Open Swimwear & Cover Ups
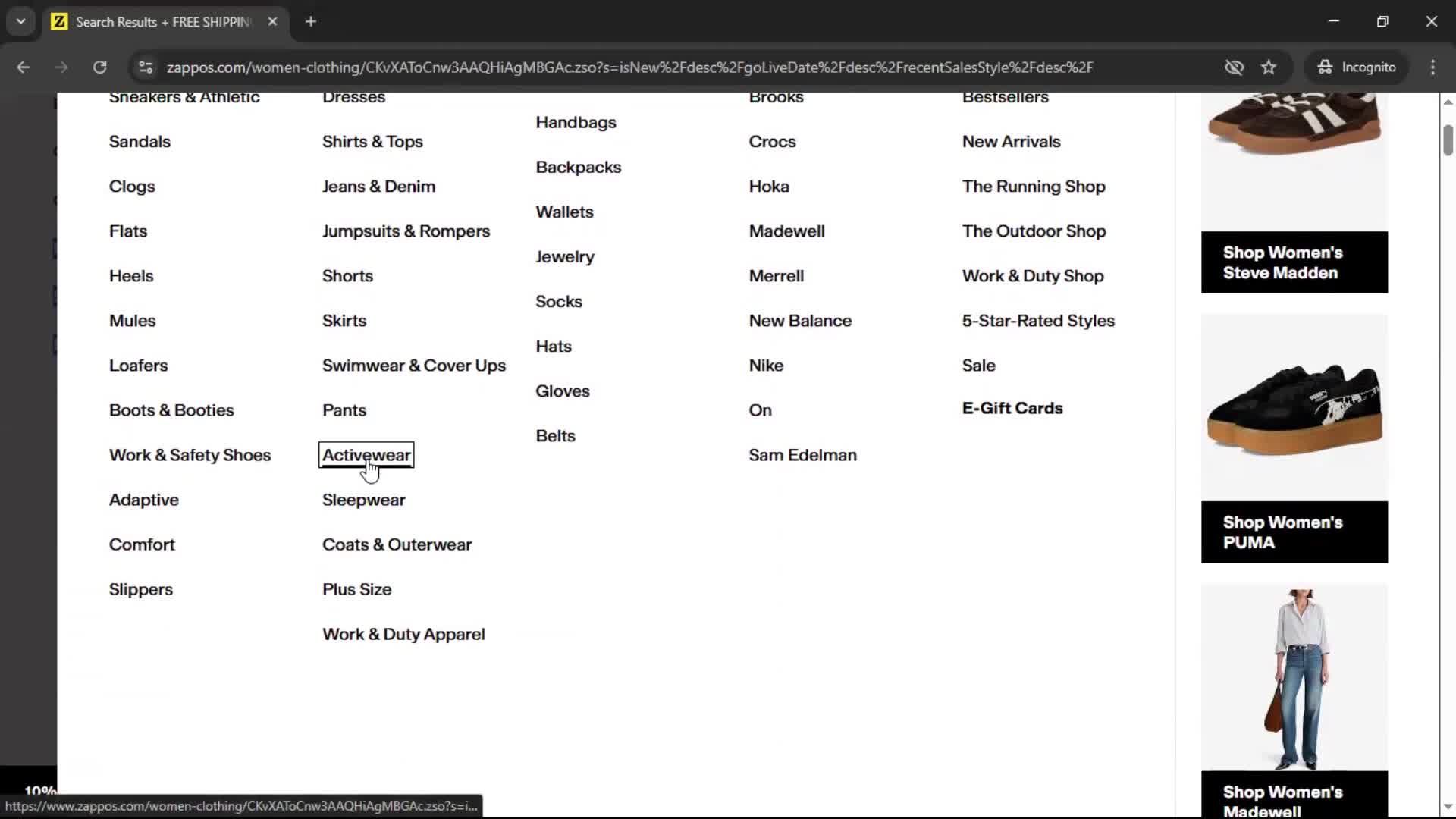1456x819 pixels. [x=414, y=366]
